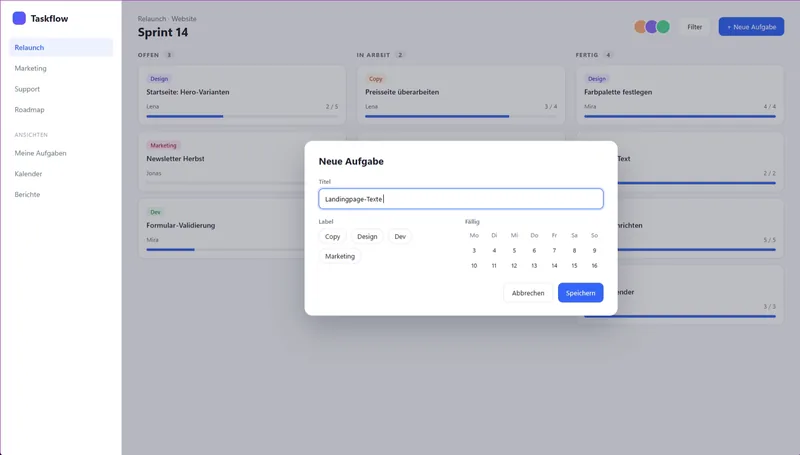Toggle the Dev label chip

[x=400, y=236]
